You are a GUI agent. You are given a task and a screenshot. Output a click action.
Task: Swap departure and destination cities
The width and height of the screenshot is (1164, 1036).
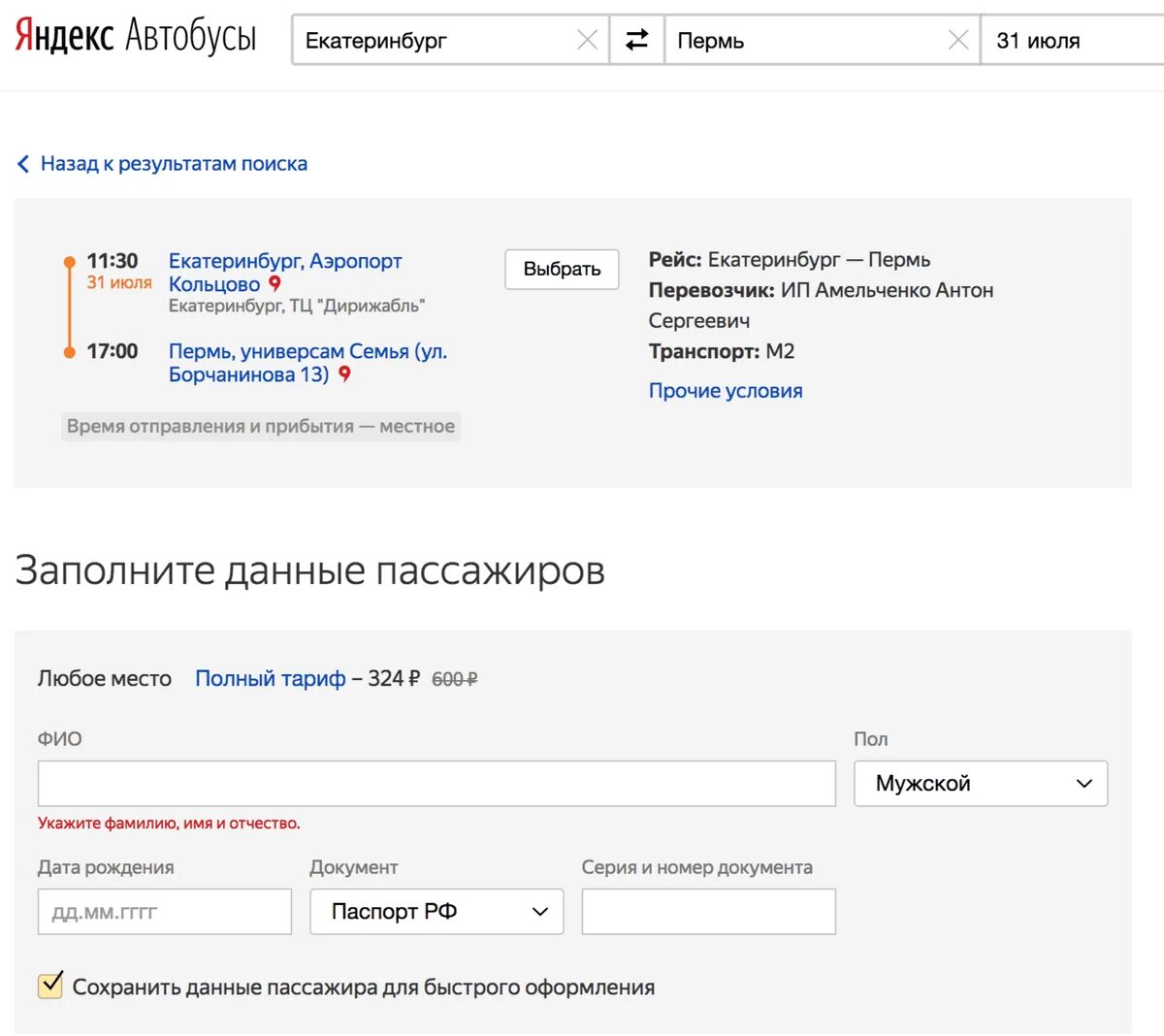point(636,40)
